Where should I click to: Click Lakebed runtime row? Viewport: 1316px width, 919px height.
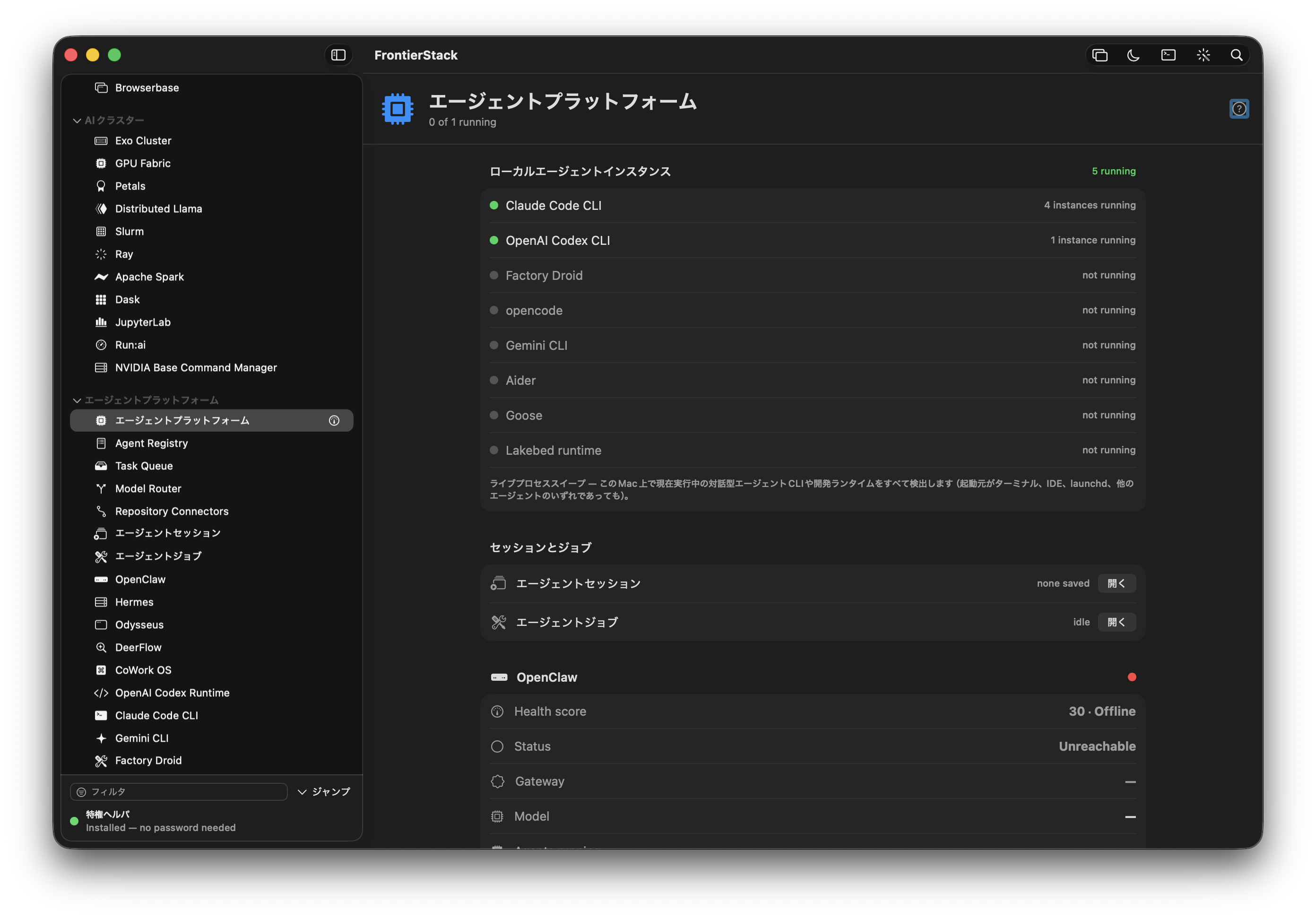(812, 450)
